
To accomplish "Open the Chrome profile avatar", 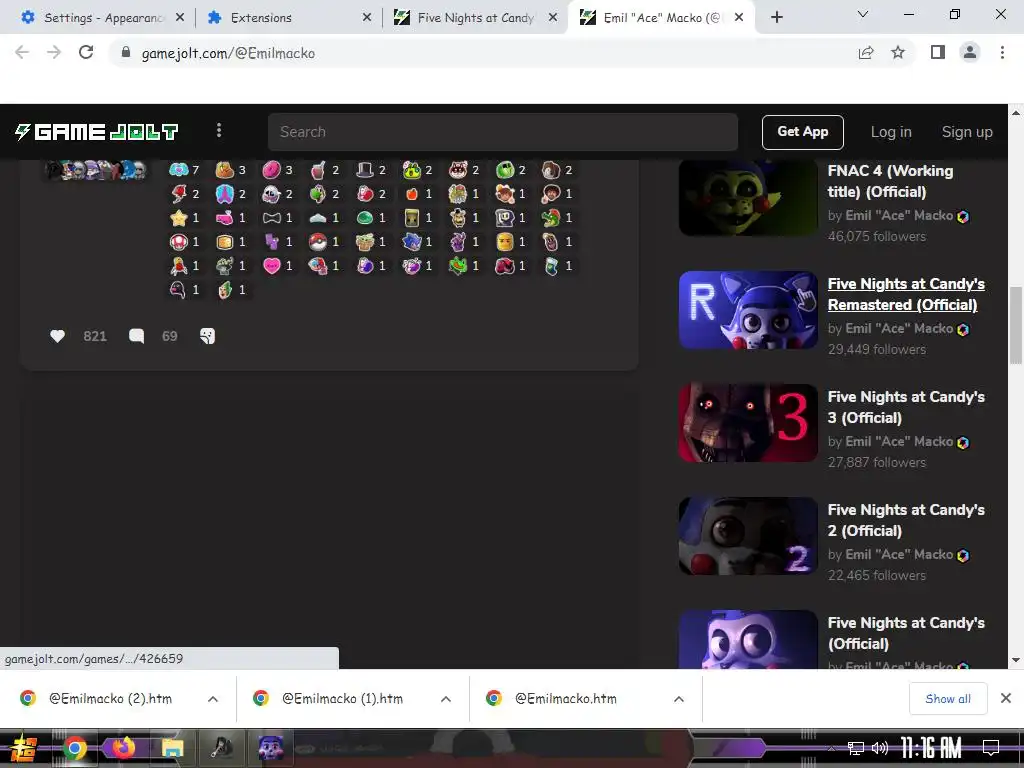I will [970, 53].
